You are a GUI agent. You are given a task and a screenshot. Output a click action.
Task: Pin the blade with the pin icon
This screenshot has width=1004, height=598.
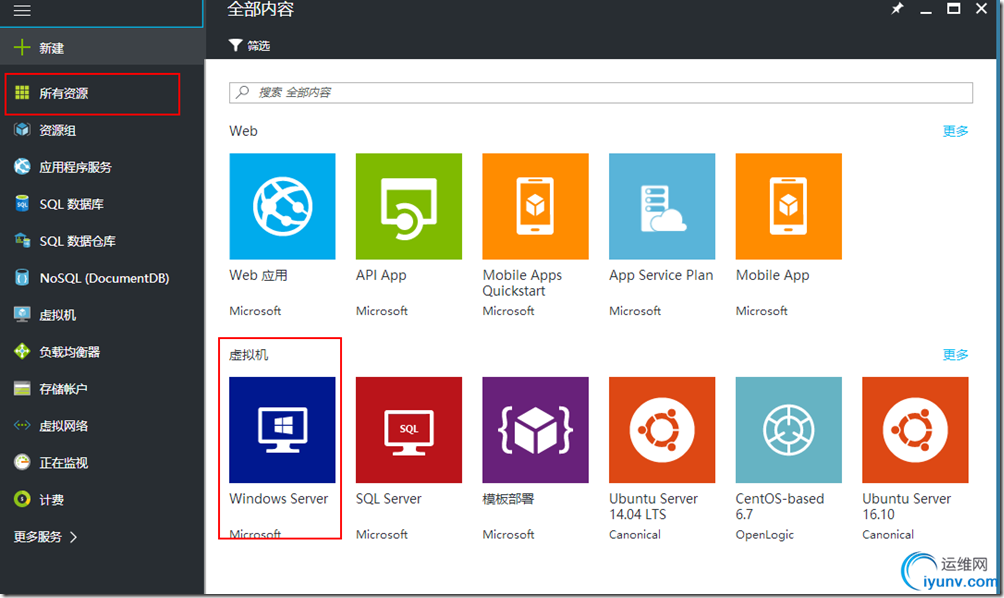897,9
